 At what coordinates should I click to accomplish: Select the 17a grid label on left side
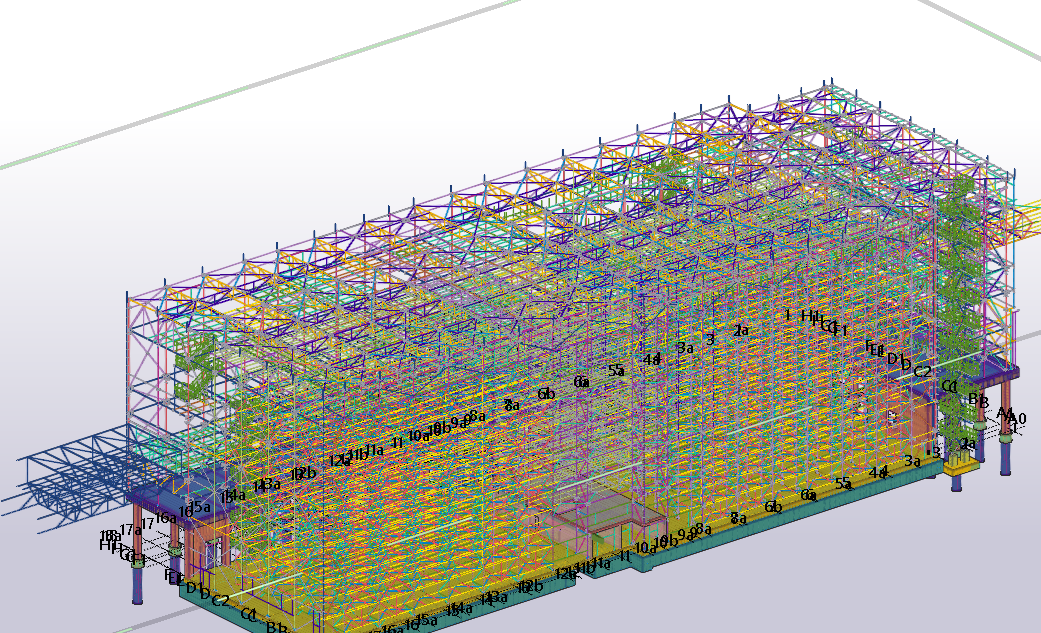point(131,530)
